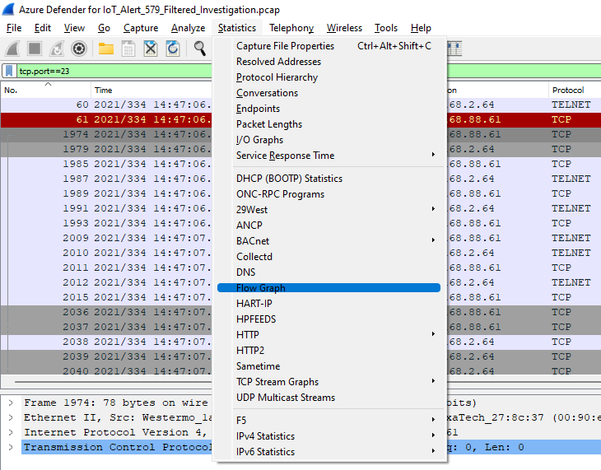Select UDP Multicast Streams

coord(328,398)
